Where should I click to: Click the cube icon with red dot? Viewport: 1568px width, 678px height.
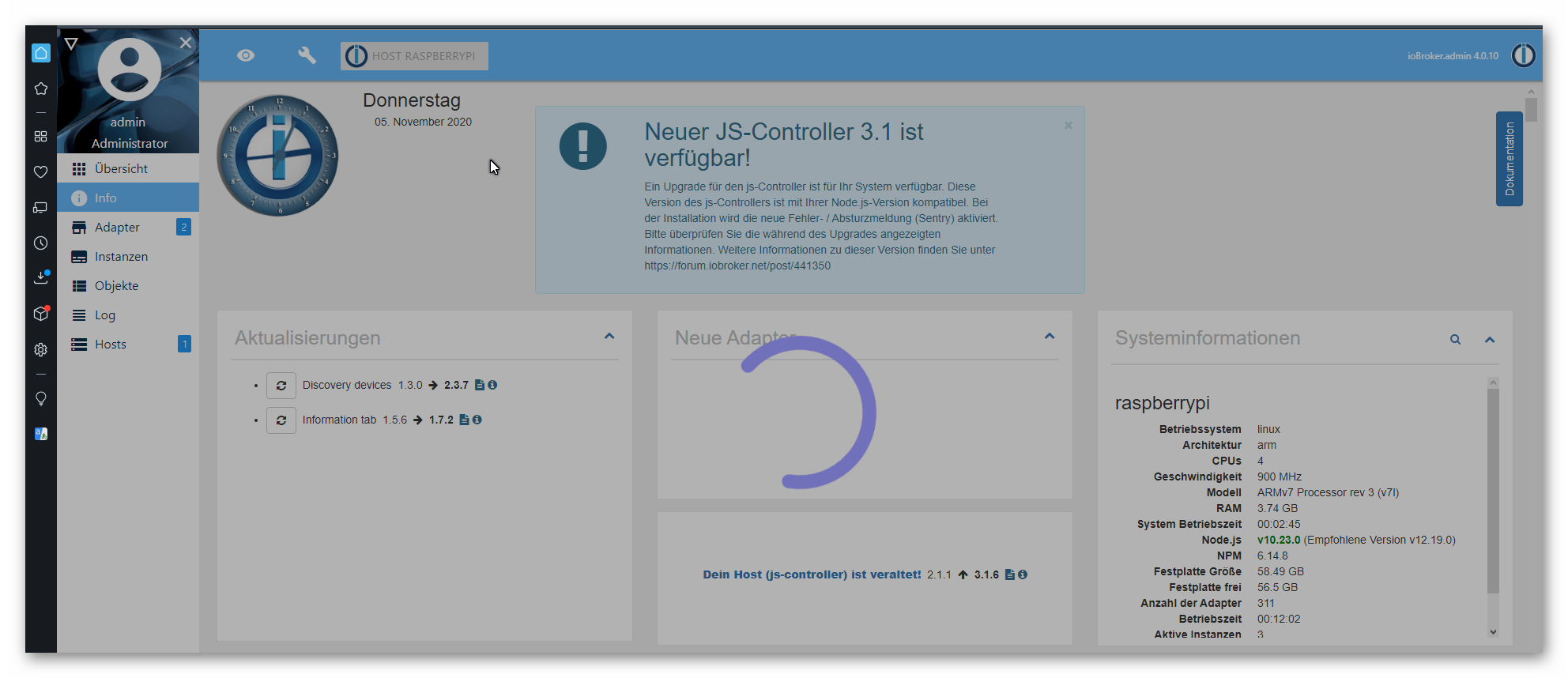click(41, 314)
